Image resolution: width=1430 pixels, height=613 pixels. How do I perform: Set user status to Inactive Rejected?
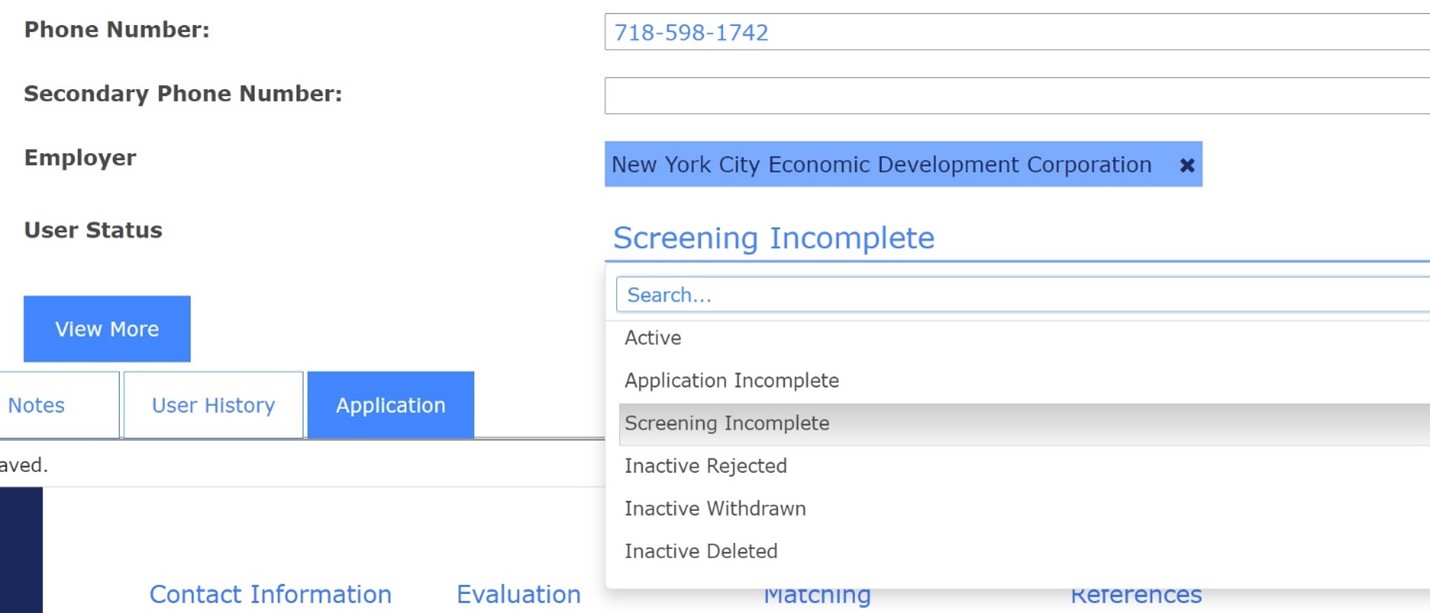tap(705, 466)
